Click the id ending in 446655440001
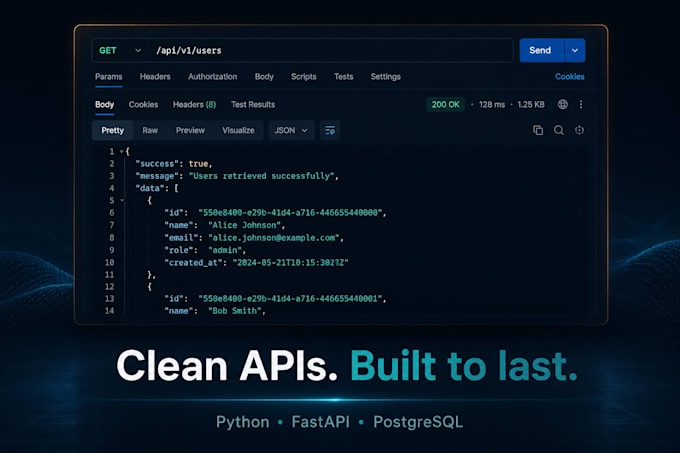The height and width of the screenshot is (453, 680). point(291,299)
